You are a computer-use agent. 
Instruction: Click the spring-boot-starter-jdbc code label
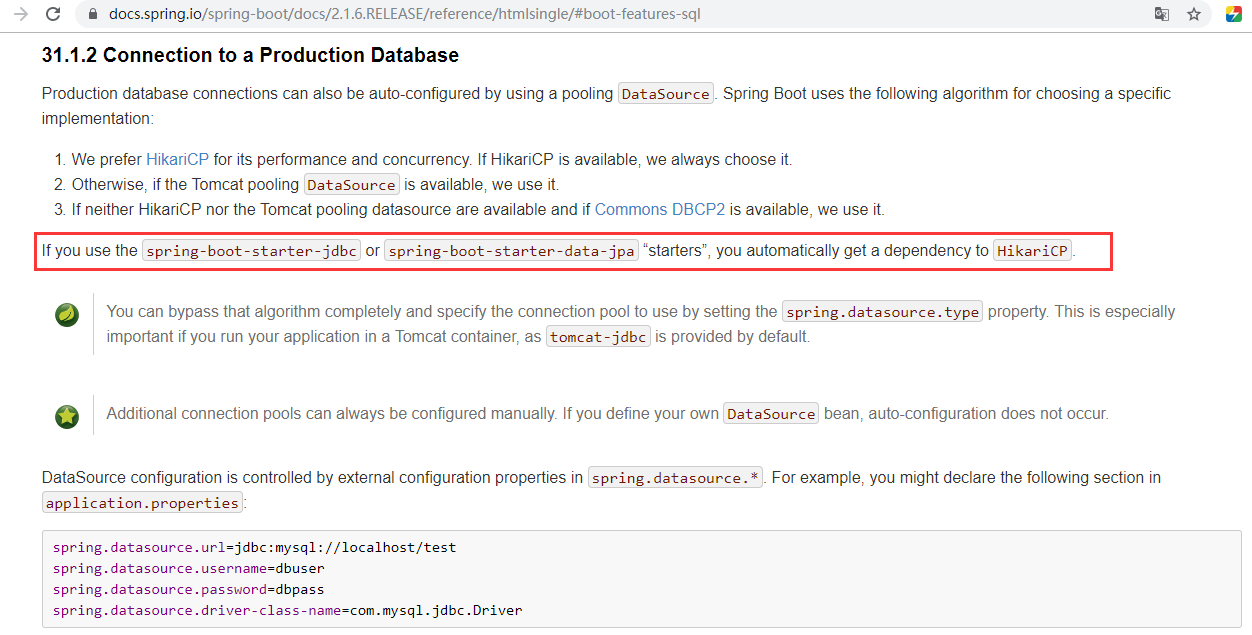(x=251, y=250)
